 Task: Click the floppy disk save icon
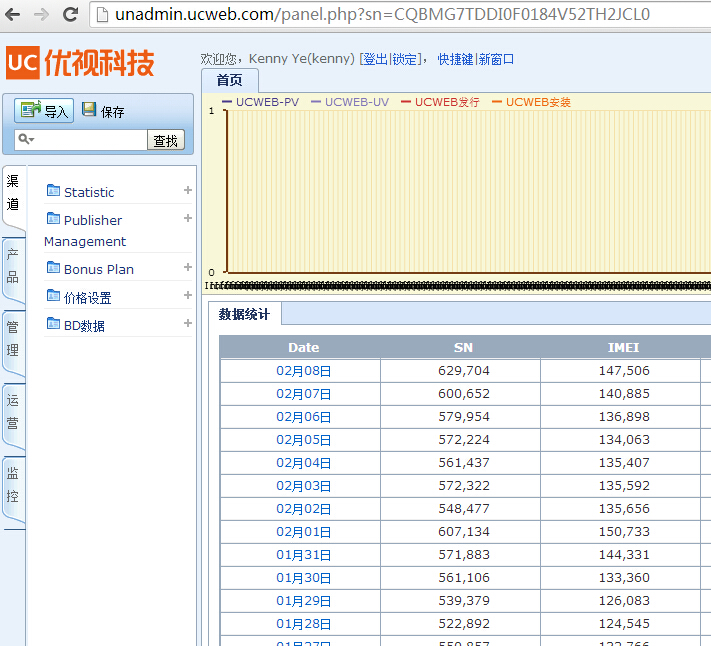89,109
